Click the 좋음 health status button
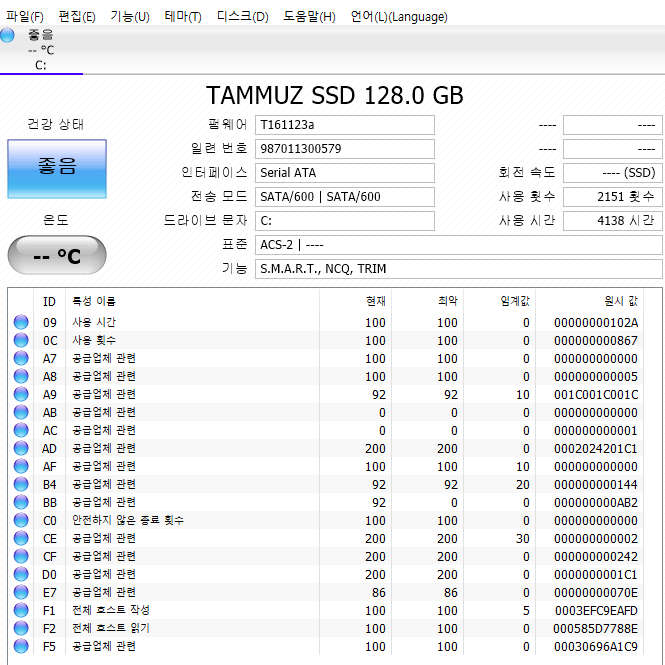 pyautogui.click(x=57, y=169)
